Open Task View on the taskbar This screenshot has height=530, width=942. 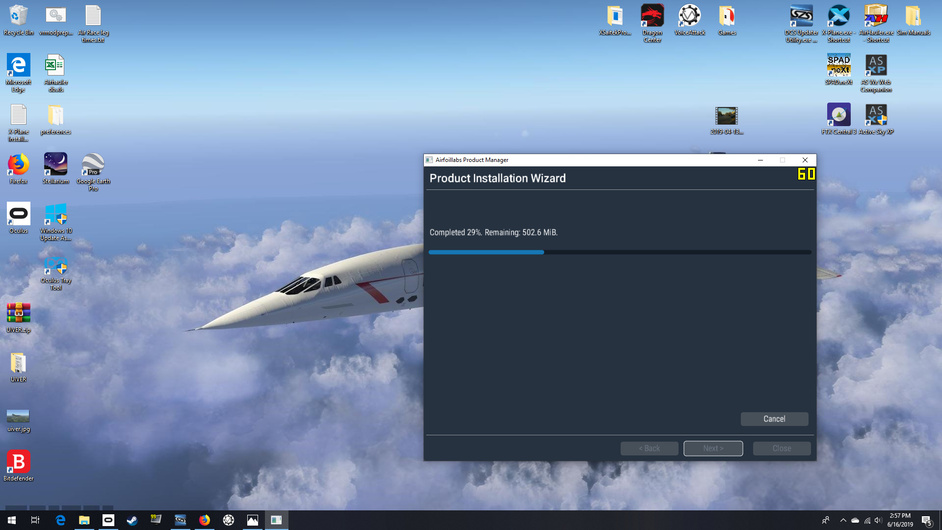35,520
